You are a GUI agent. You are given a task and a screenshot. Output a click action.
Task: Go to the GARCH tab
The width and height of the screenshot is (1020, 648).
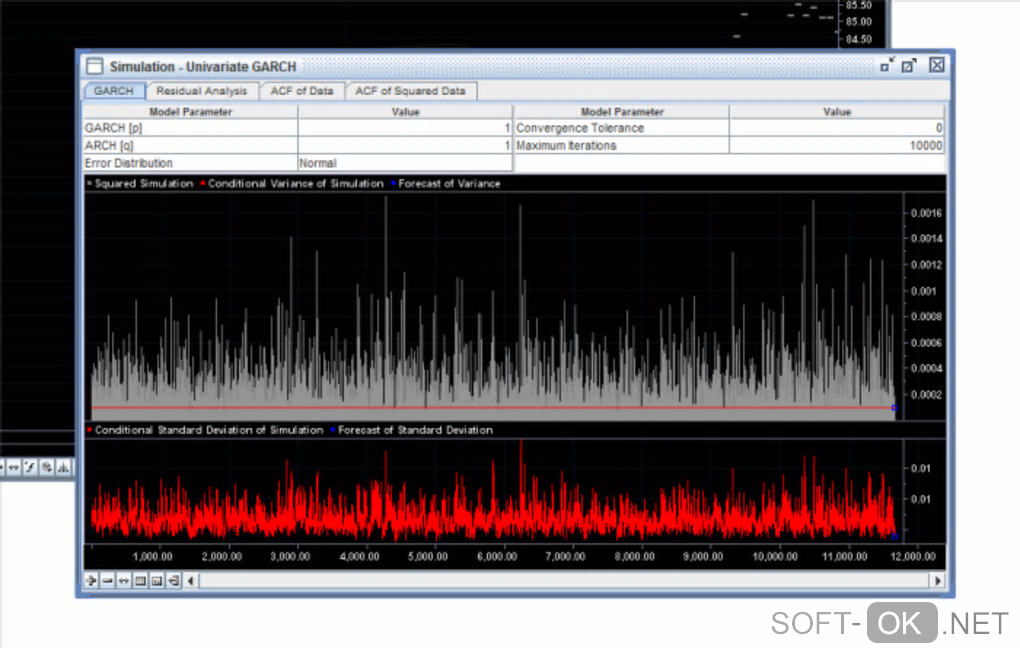pos(114,91)
